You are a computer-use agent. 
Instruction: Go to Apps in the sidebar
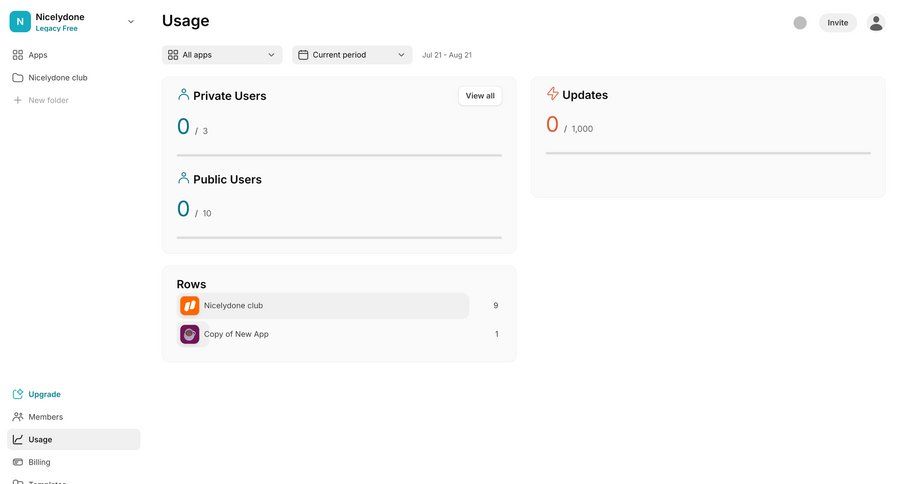click(38, 55)
